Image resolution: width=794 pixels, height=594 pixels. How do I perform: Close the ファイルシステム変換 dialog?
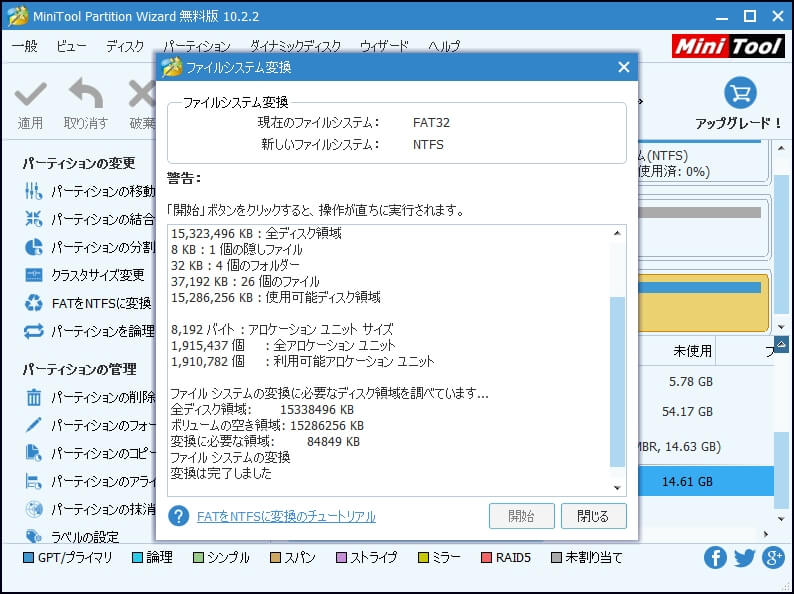pos(624,67)
